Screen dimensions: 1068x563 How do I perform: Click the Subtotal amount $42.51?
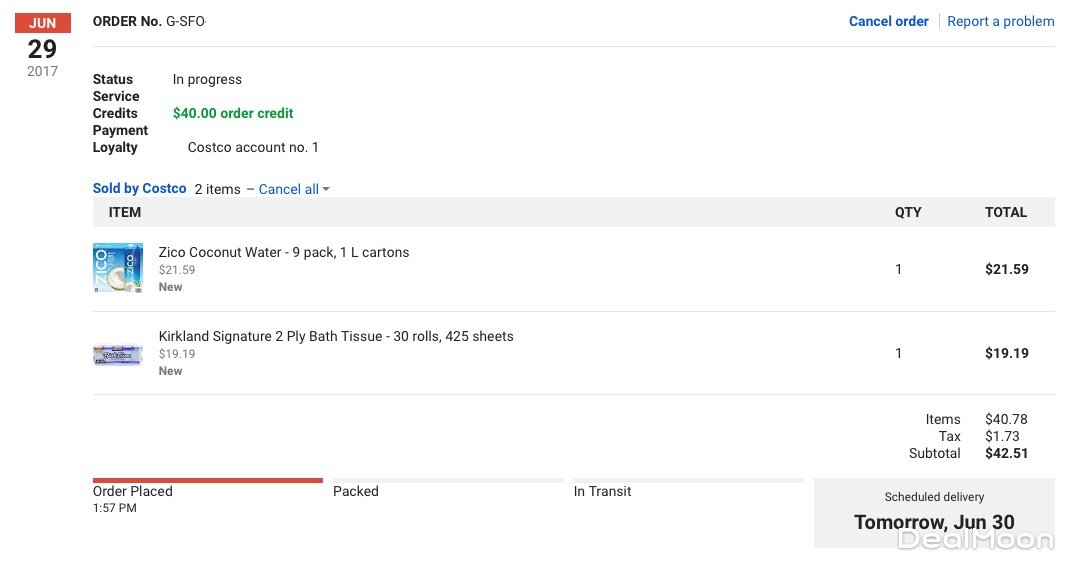click(1006, 453)
